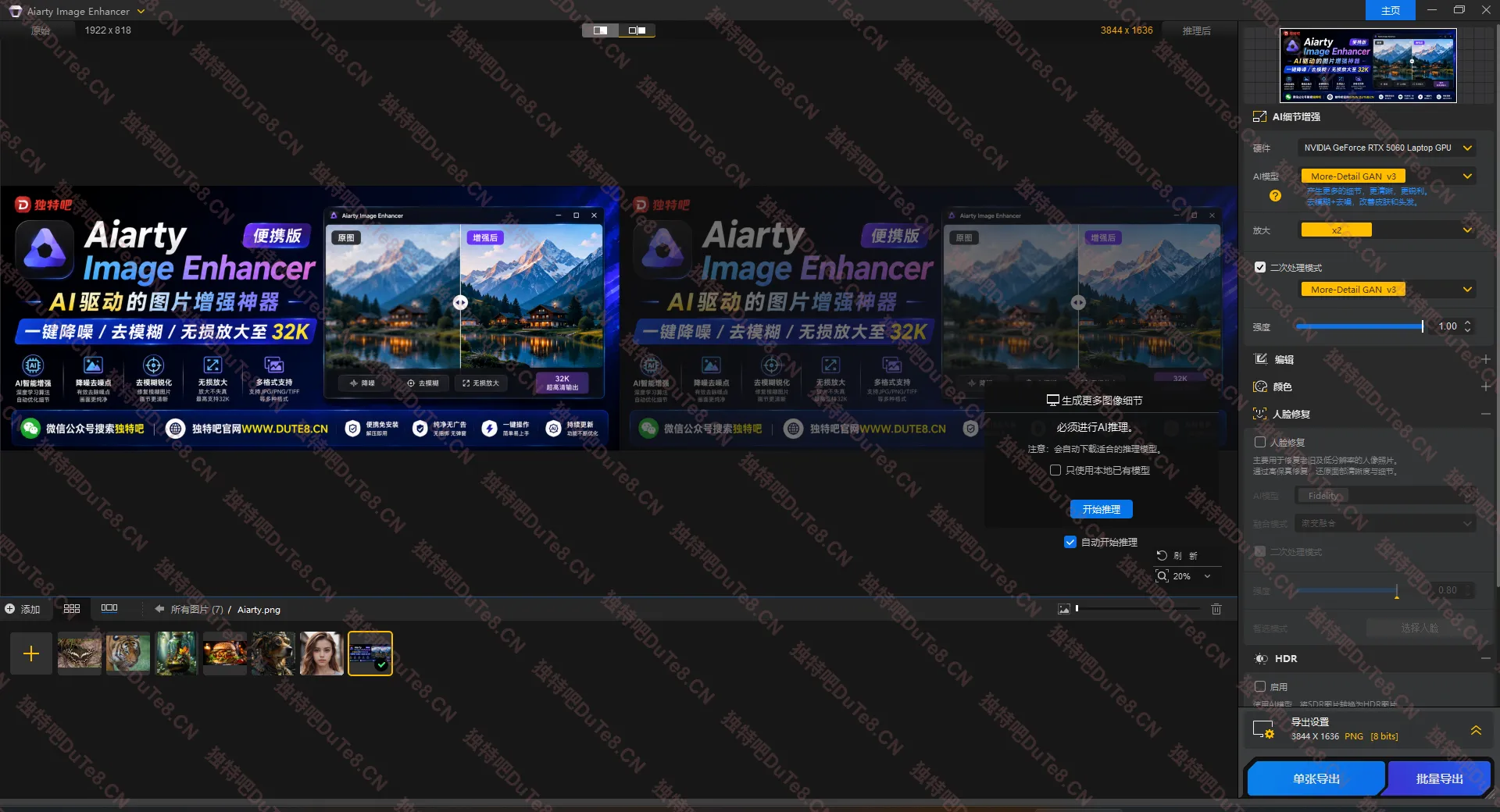Screen dimensions: 1500x812
Task: Select the Aiarty banner thumbnail
Action: pos(370,654)
